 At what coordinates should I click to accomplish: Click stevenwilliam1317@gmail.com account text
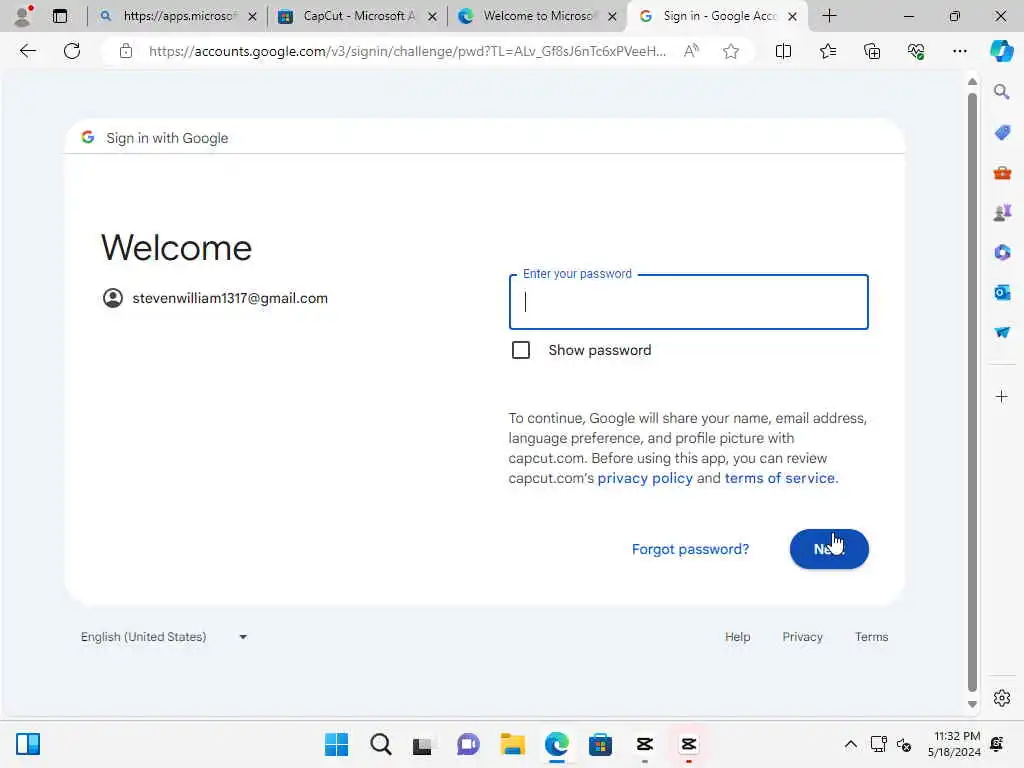[x=230, y=298]
